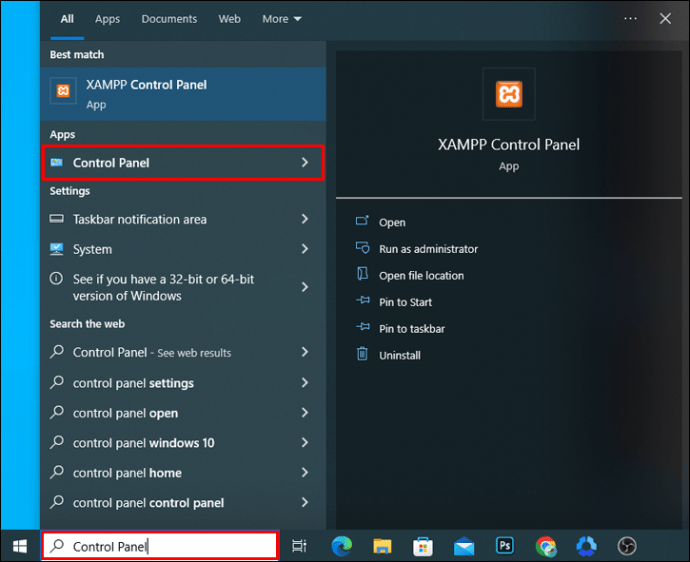Image resolution: width=690 pixels, height=562 pixels.
Task: Select control panel settings web suggestion
Action: pyautogui.click(x=183, y=383)
